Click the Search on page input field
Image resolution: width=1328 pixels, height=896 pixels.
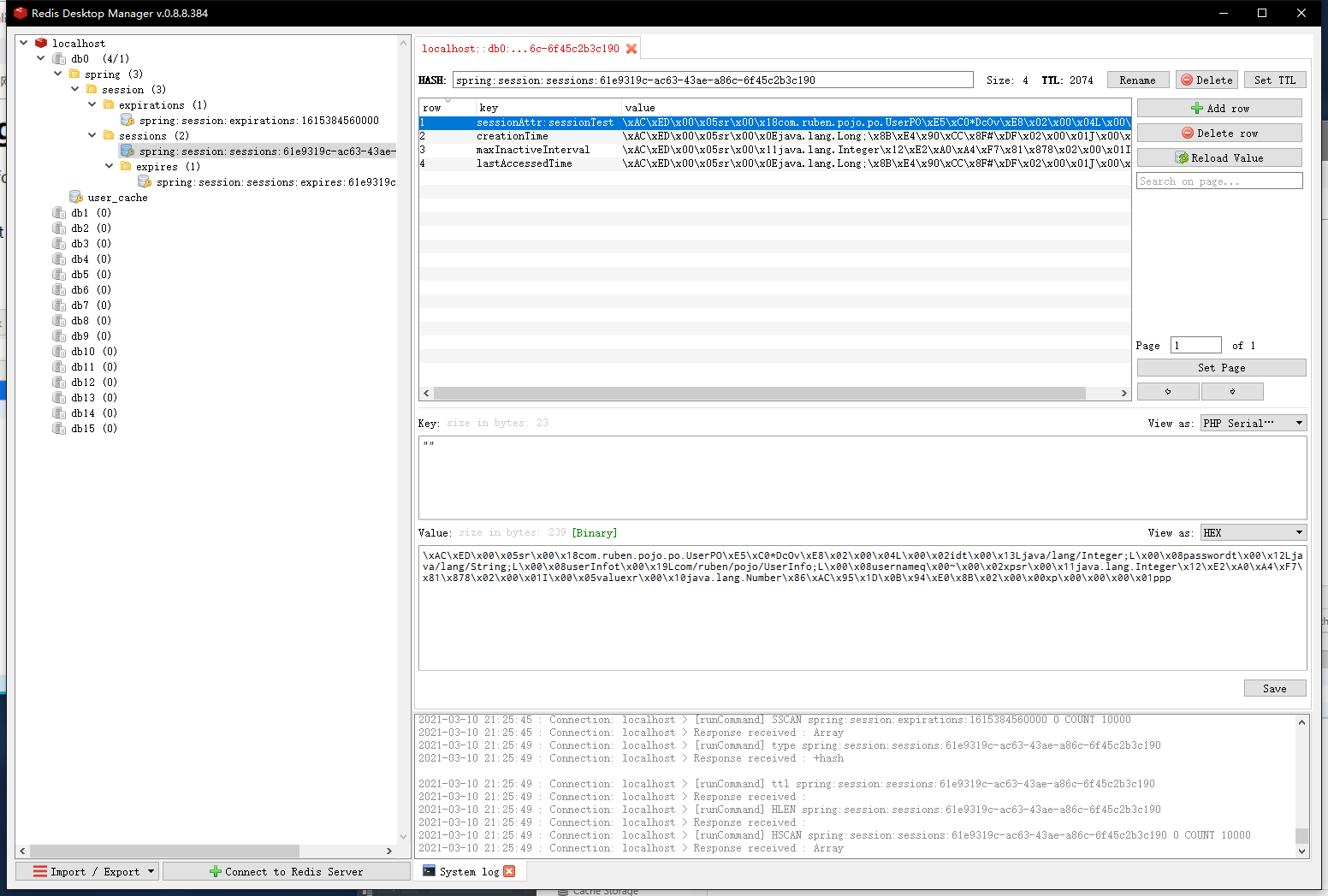1218,181
